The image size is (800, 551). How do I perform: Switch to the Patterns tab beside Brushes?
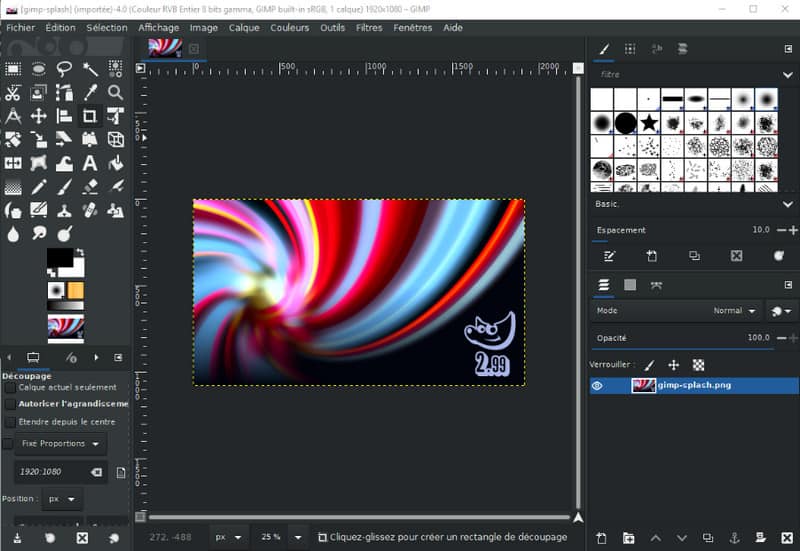point(630,49)
